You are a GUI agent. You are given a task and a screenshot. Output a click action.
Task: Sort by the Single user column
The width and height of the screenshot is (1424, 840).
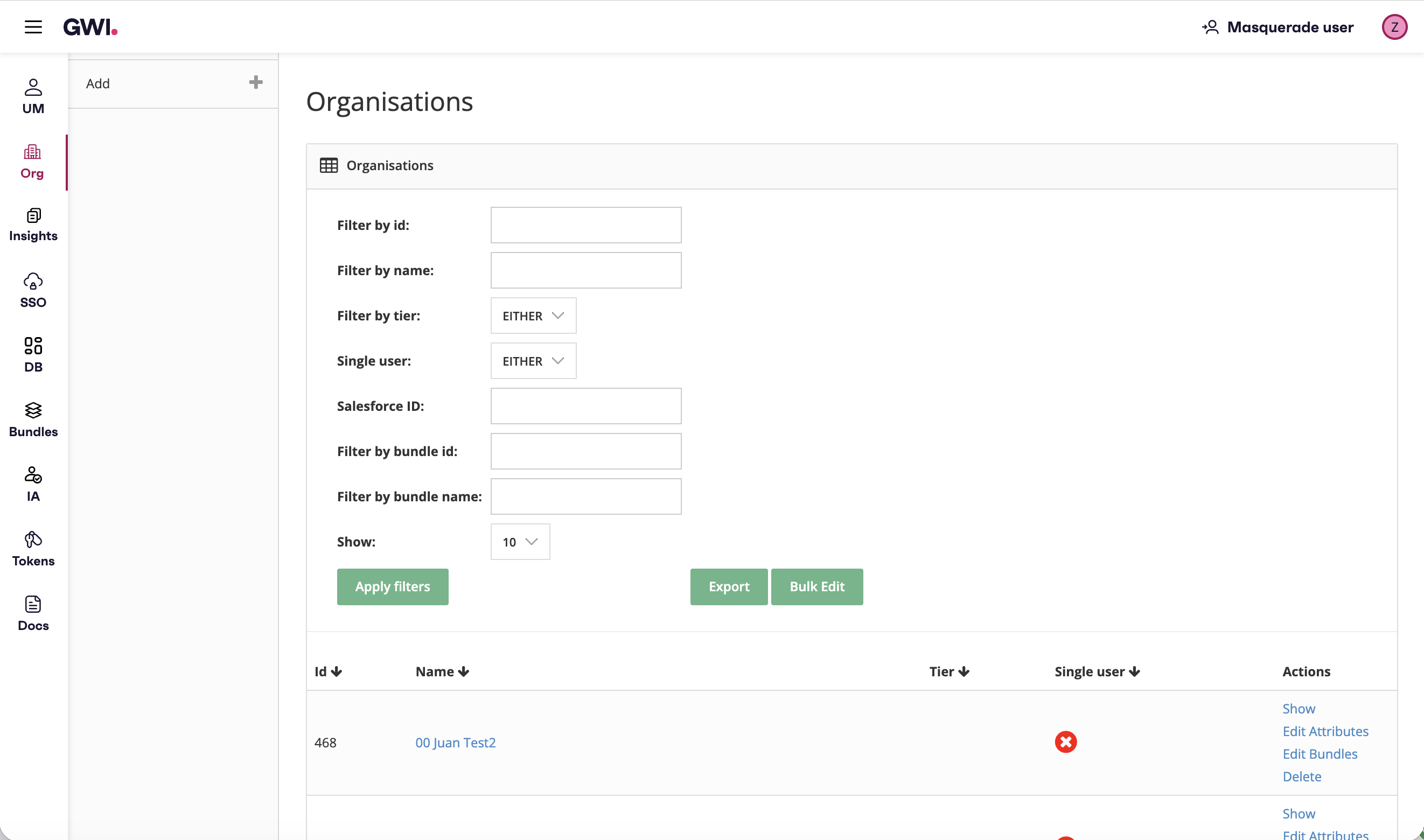pos(1098,672)
